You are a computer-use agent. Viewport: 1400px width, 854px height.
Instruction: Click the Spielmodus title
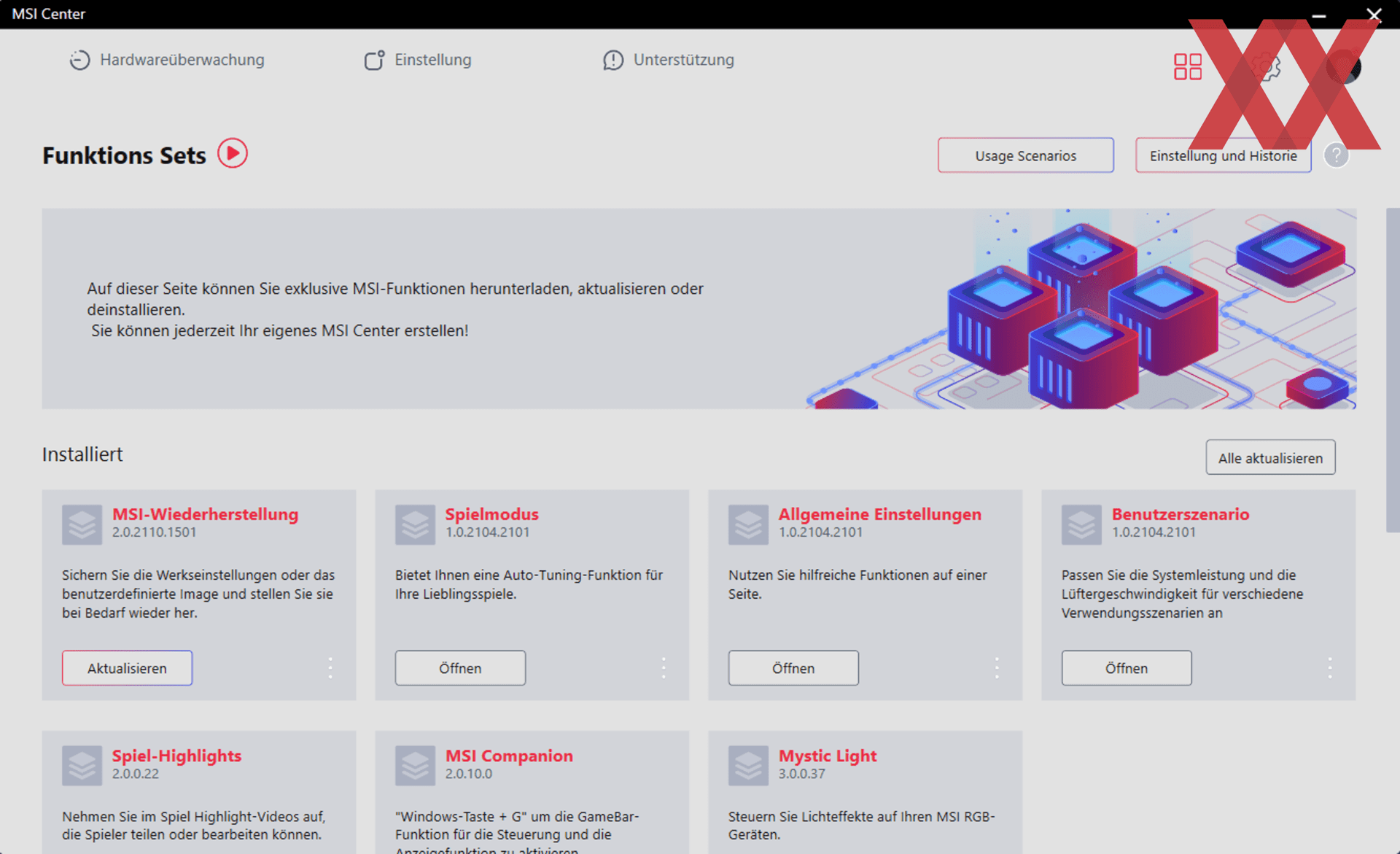coord(492,514)
